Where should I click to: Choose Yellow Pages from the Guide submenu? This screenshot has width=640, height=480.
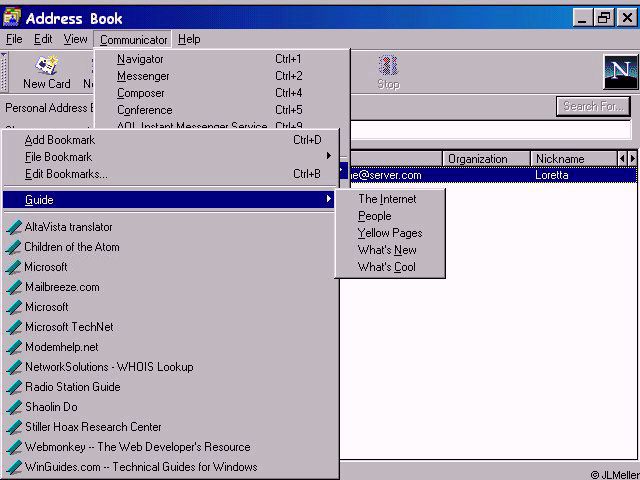click(390, 233)
